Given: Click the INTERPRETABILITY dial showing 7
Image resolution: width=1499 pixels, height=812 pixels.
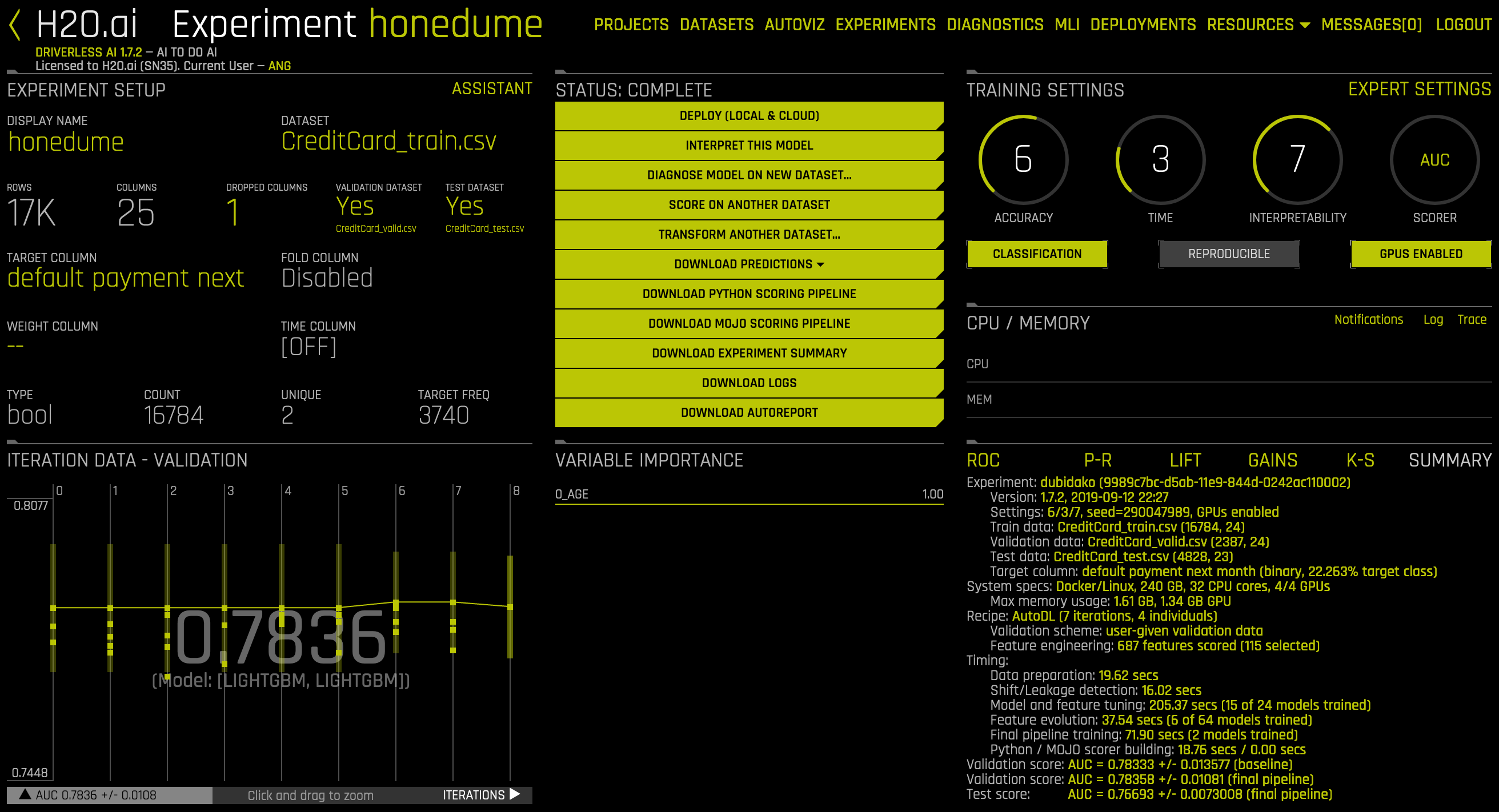Looking at the screenshot, I should [x=1297, y=159].
